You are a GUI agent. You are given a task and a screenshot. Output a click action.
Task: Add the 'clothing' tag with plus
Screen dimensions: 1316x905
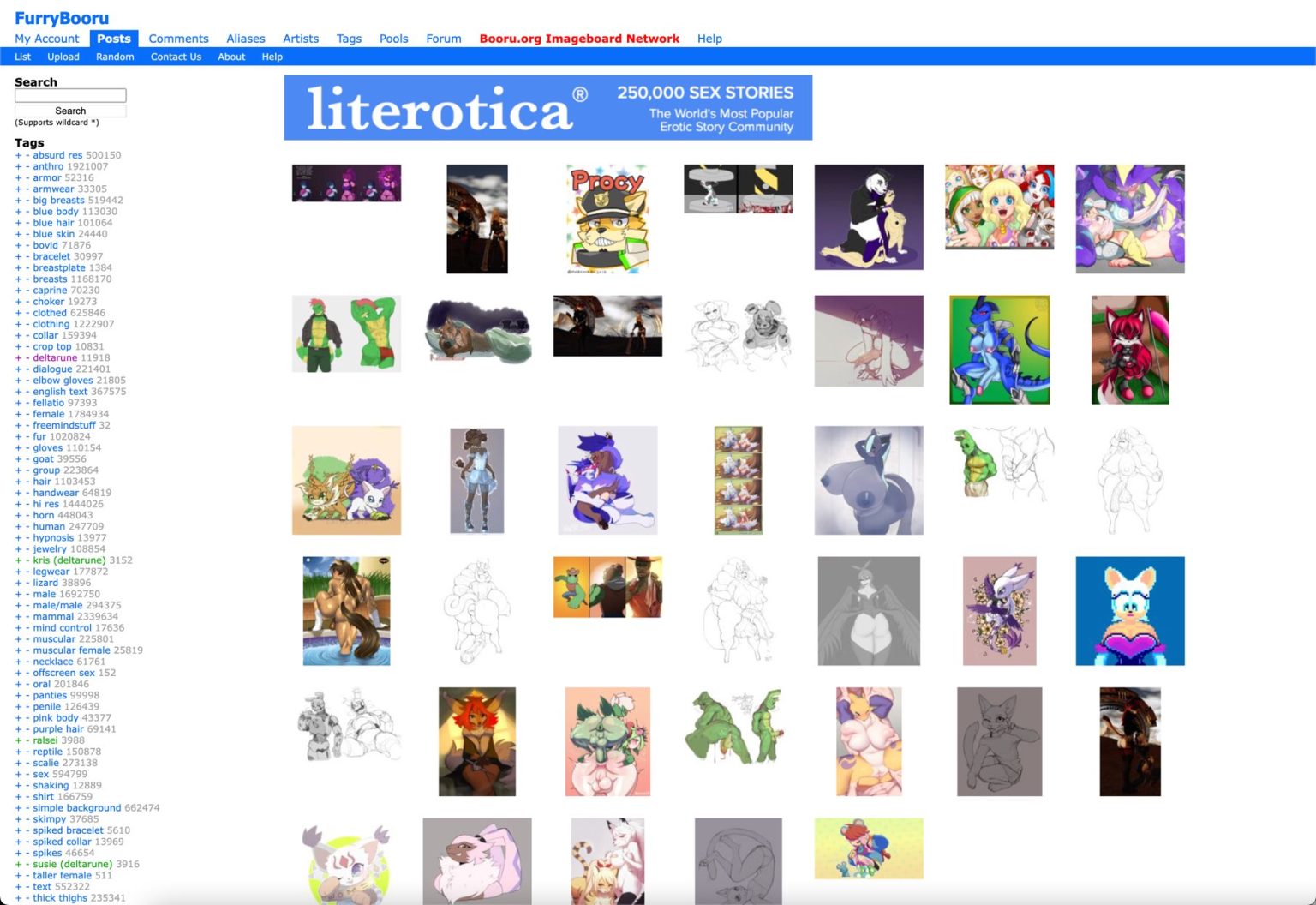18,324
